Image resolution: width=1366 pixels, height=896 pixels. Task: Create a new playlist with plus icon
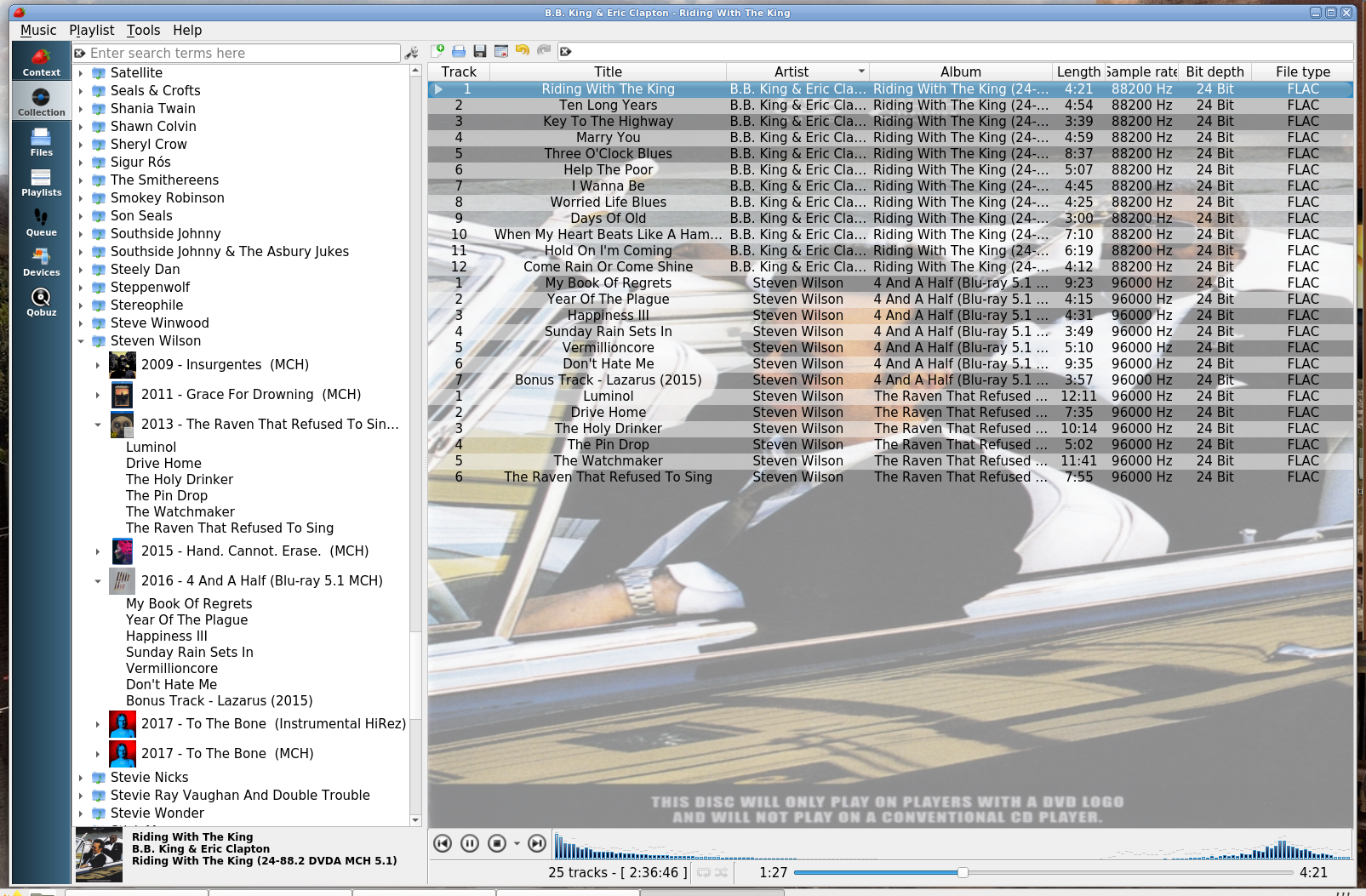(438, 51)
